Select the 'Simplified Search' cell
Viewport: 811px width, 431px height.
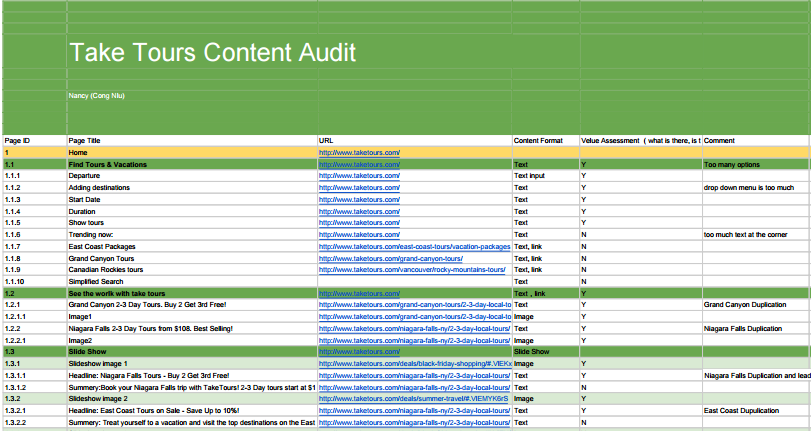pos(192,282)
